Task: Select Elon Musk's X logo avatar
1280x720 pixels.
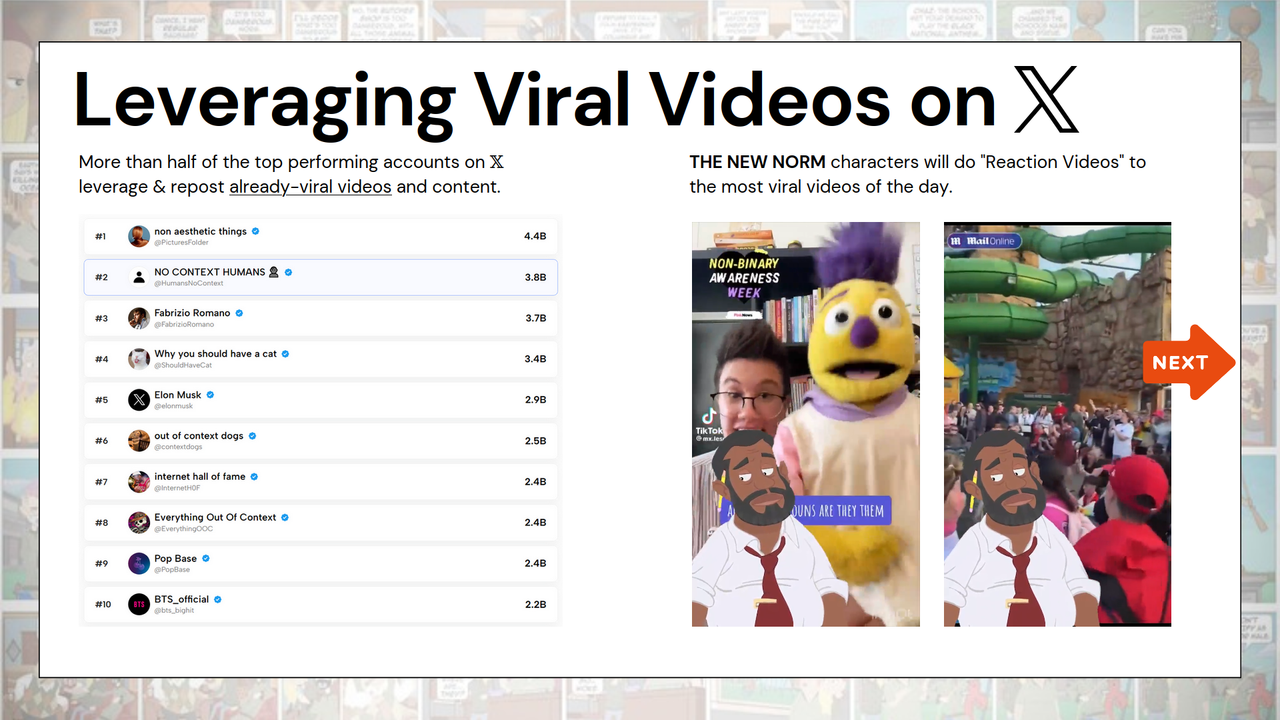Action: pos(139,400)
